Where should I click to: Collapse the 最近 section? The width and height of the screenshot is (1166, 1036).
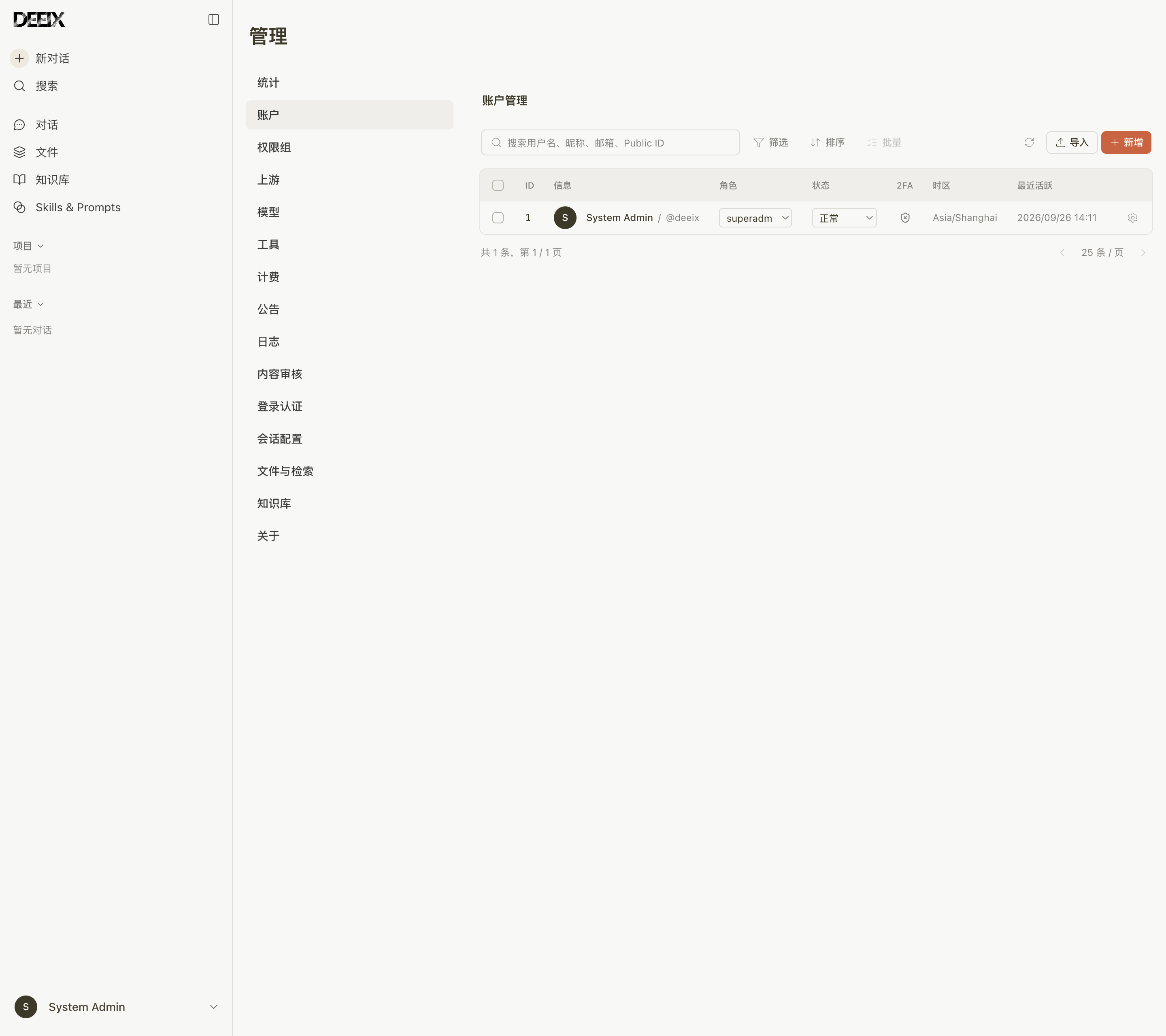coord(28,304)
